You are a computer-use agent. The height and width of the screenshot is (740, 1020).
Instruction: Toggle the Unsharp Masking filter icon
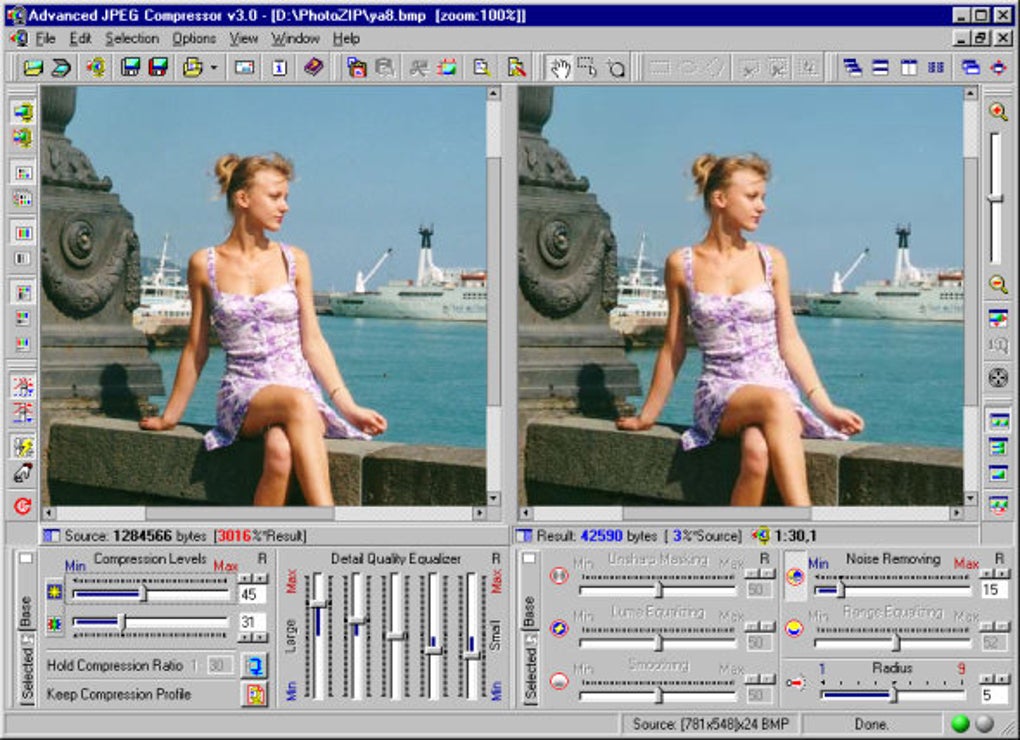coord(559,577)
